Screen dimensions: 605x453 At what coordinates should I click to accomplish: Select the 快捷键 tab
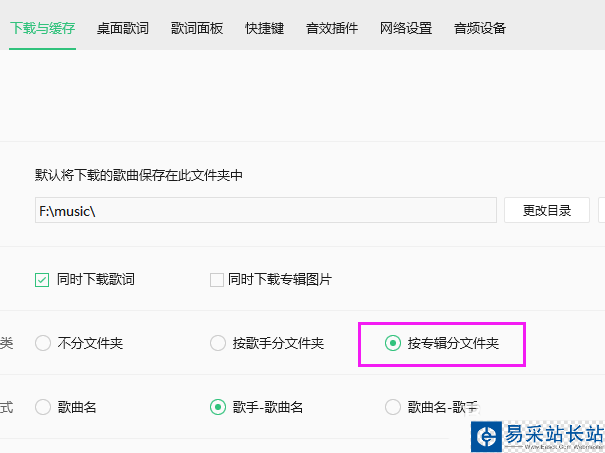point(264,28)
